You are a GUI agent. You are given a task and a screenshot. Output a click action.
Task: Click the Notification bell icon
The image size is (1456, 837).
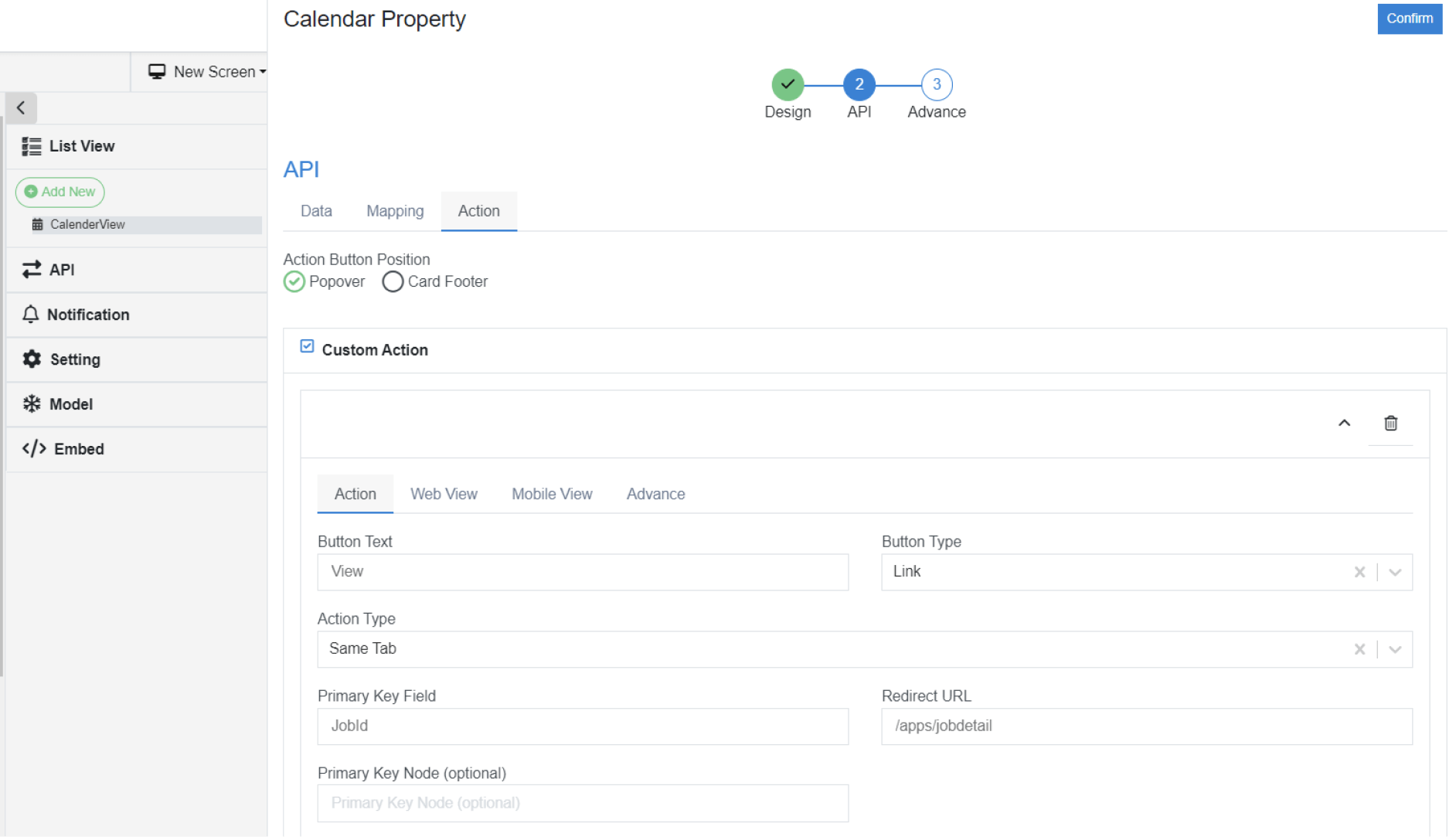click(30, 314)
